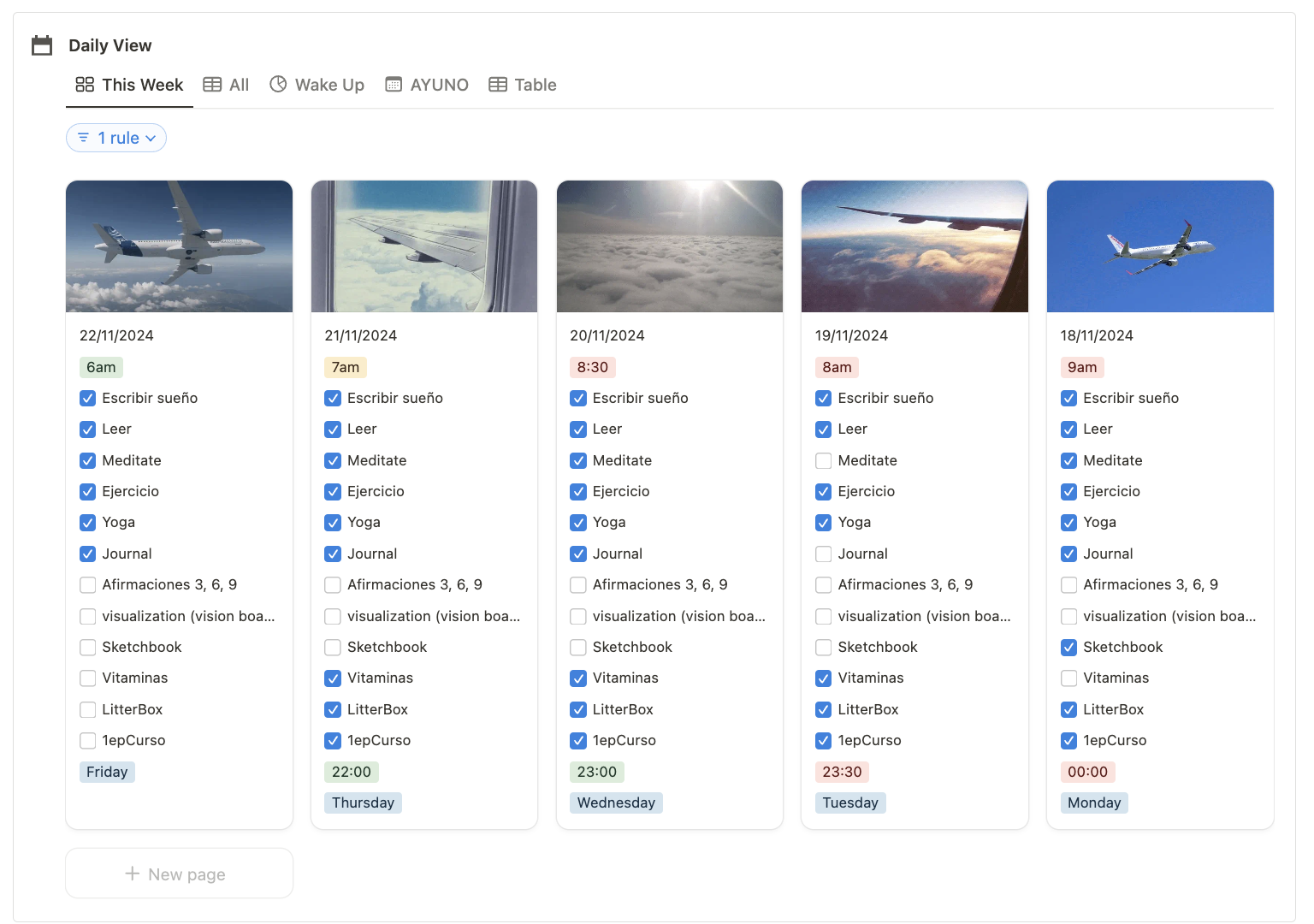Open the 1 rule filter dropdown
The image size is (1314, 924).
tap(116, 138)
